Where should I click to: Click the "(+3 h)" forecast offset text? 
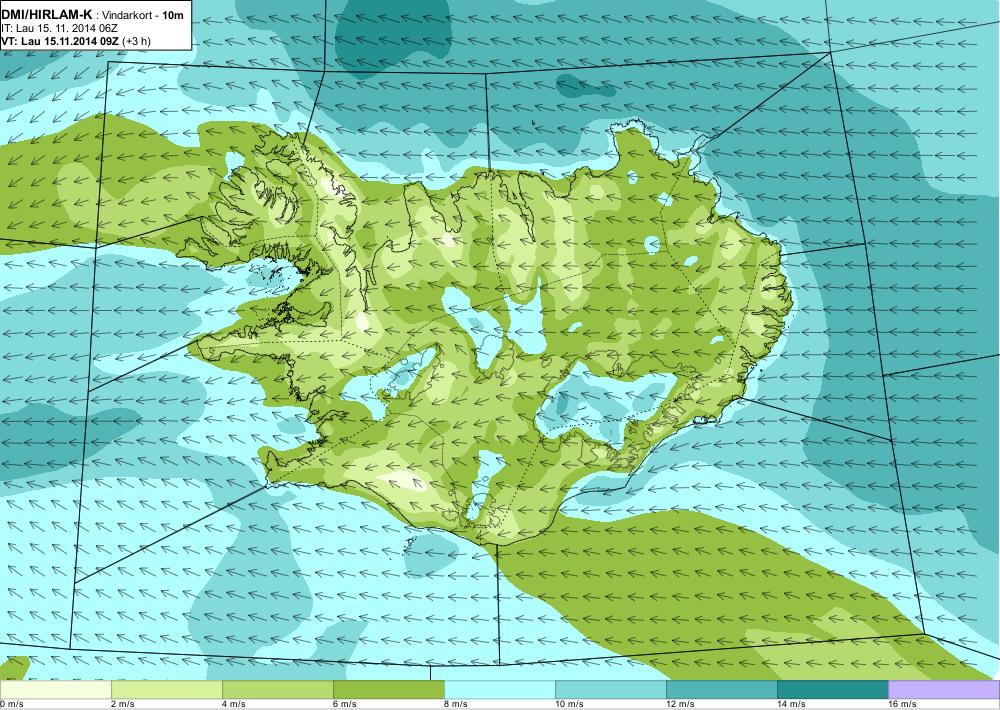tap(136, 41)
